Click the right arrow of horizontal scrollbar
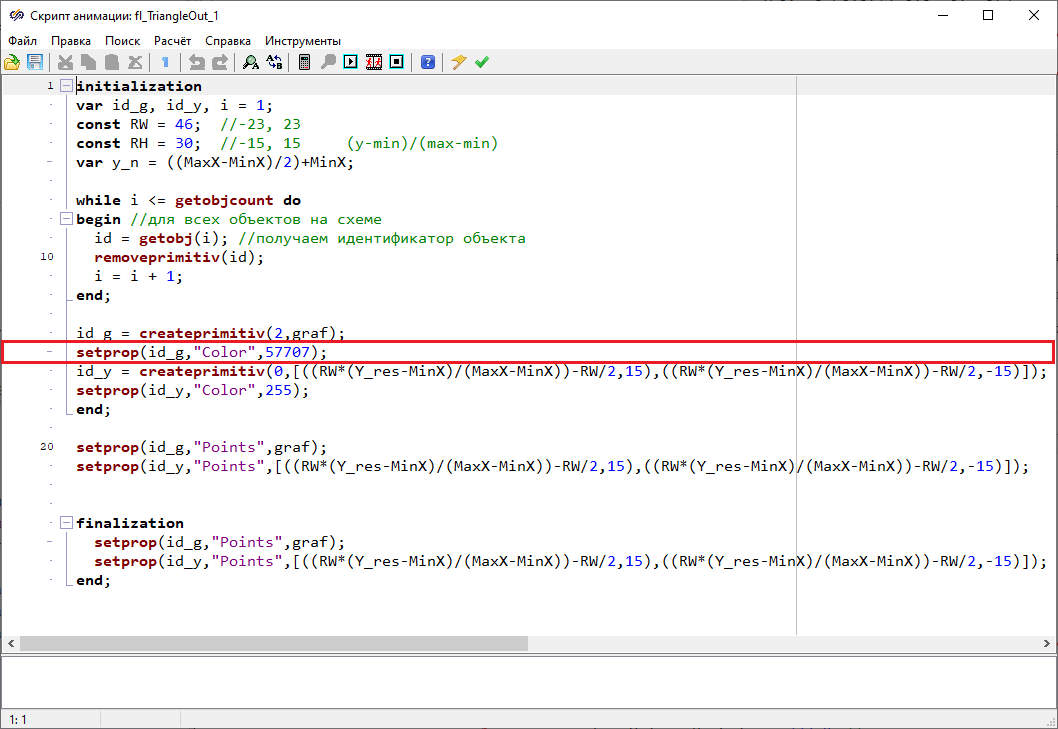This screenshot has width=1058, height=729. (x=1049, y=643)
